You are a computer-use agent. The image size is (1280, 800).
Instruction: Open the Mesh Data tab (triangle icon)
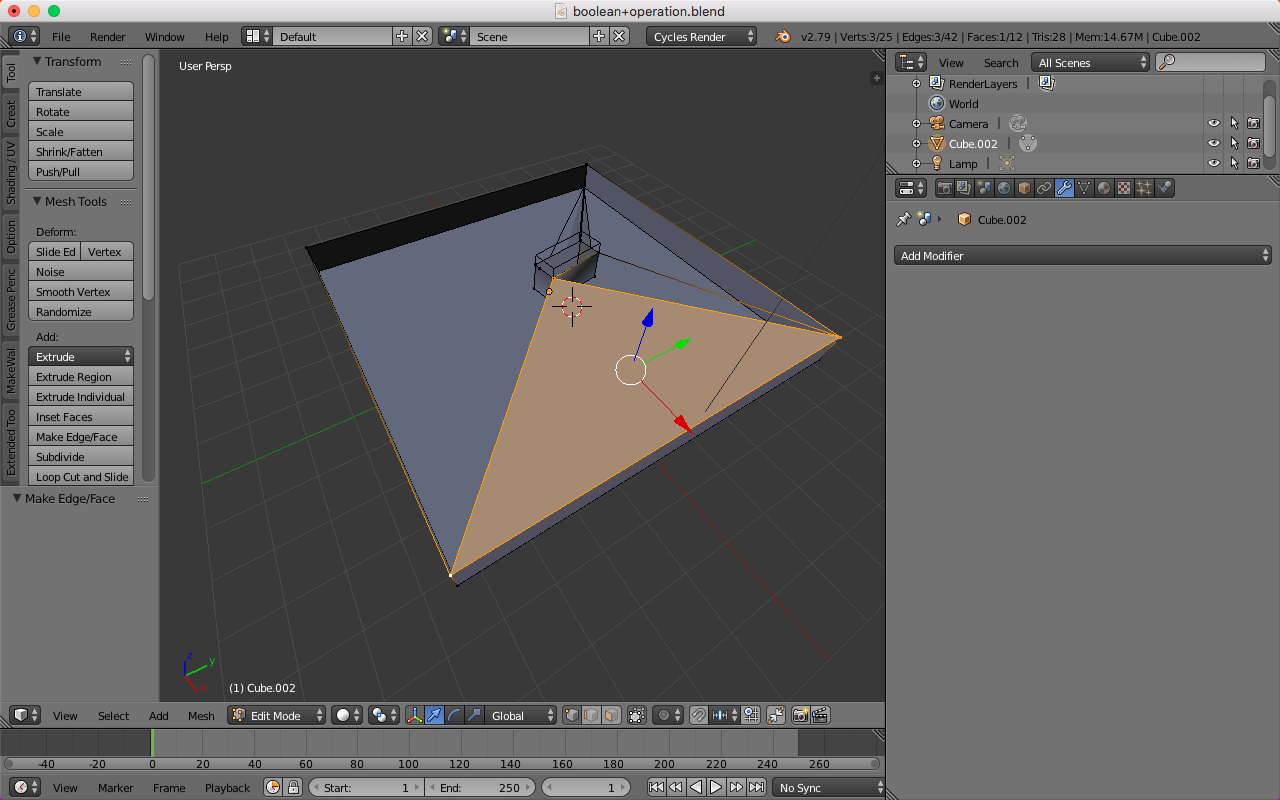[1084, 188]
